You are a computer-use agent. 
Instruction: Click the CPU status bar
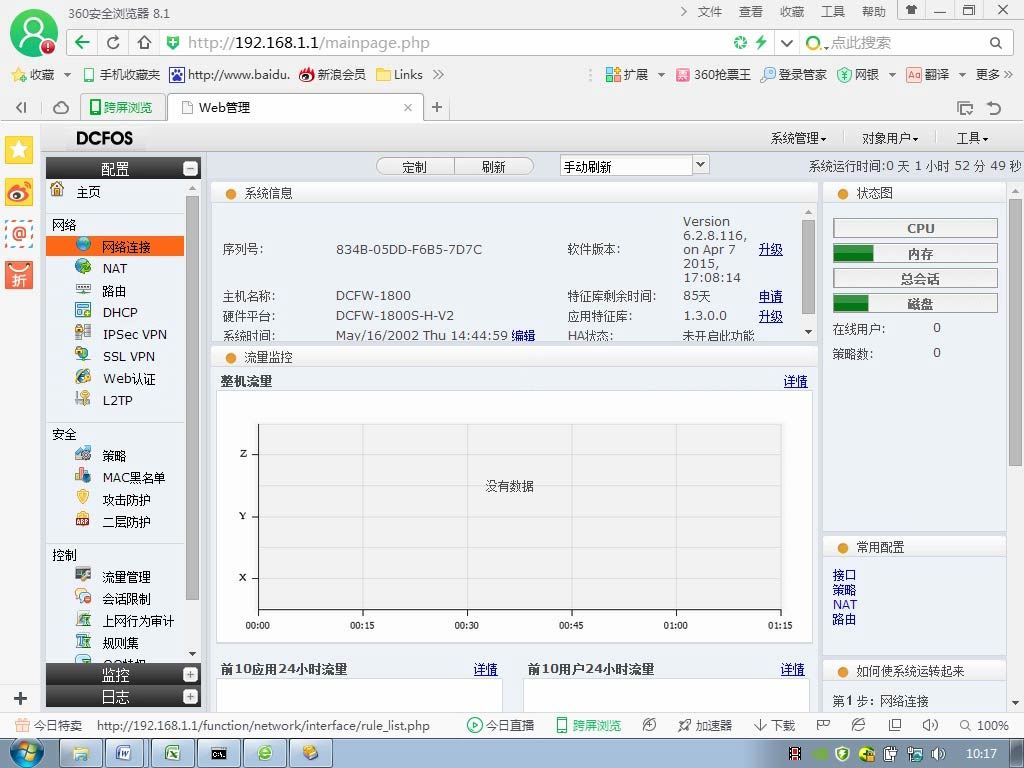(915, 228)
